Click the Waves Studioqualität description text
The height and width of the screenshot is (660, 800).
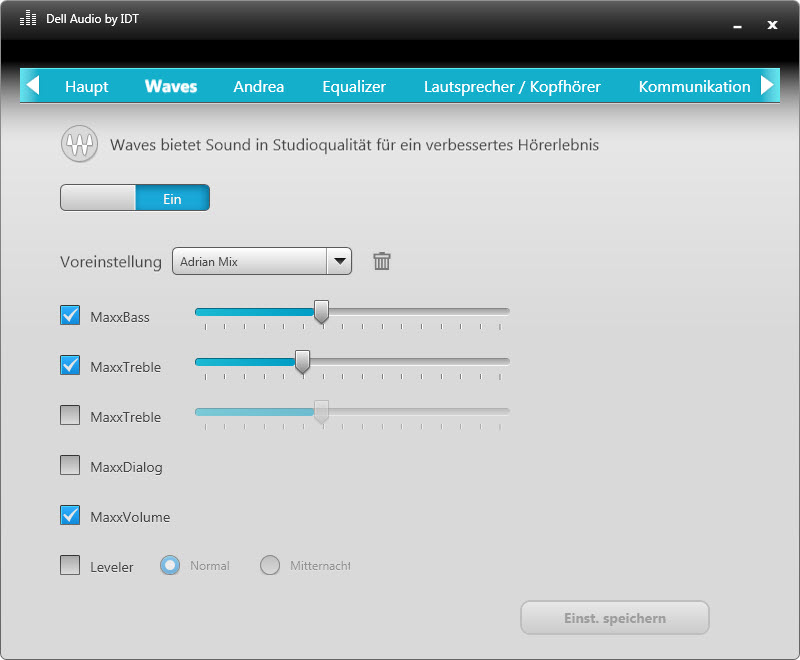click(x=355, y=145)
